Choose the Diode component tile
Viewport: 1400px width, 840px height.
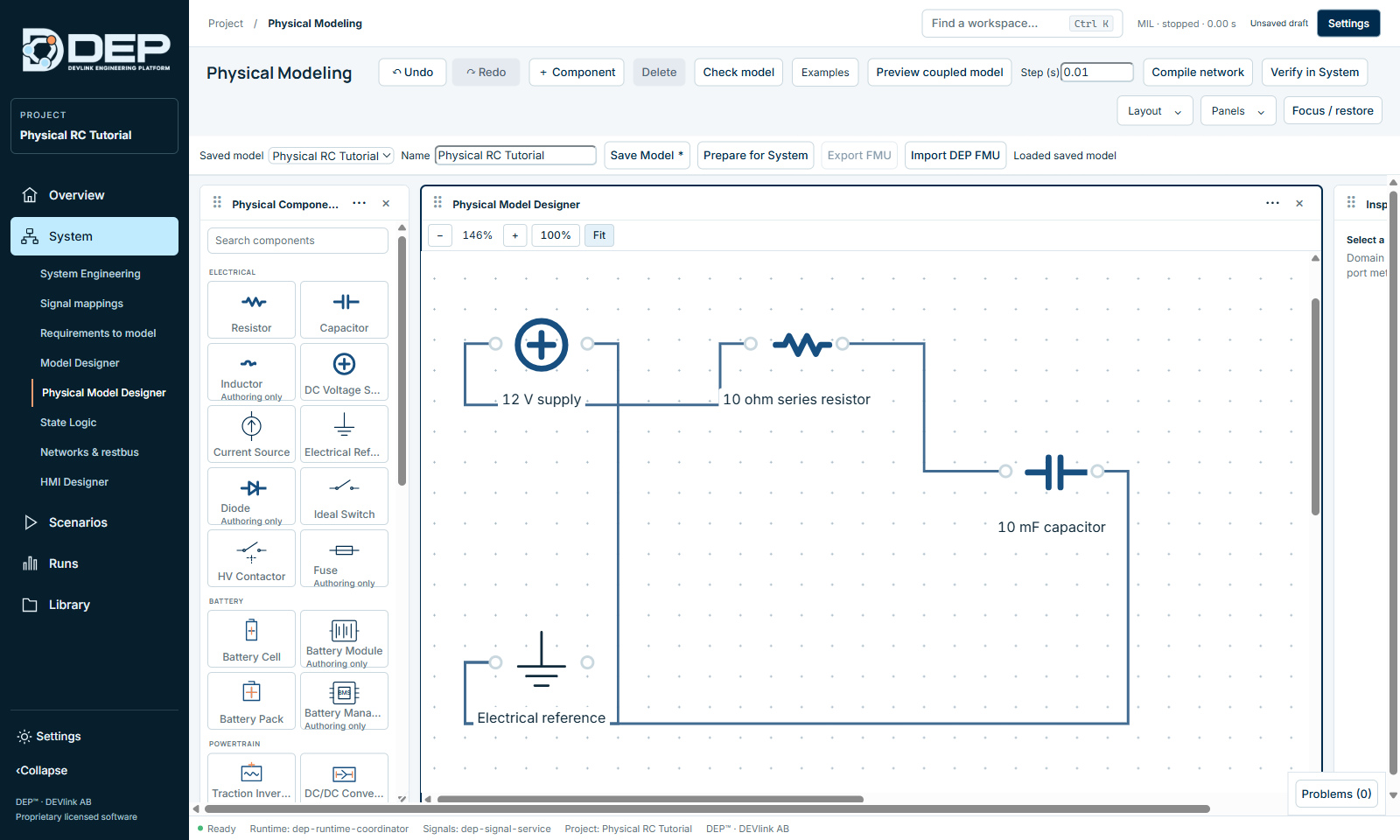point(251,496)
